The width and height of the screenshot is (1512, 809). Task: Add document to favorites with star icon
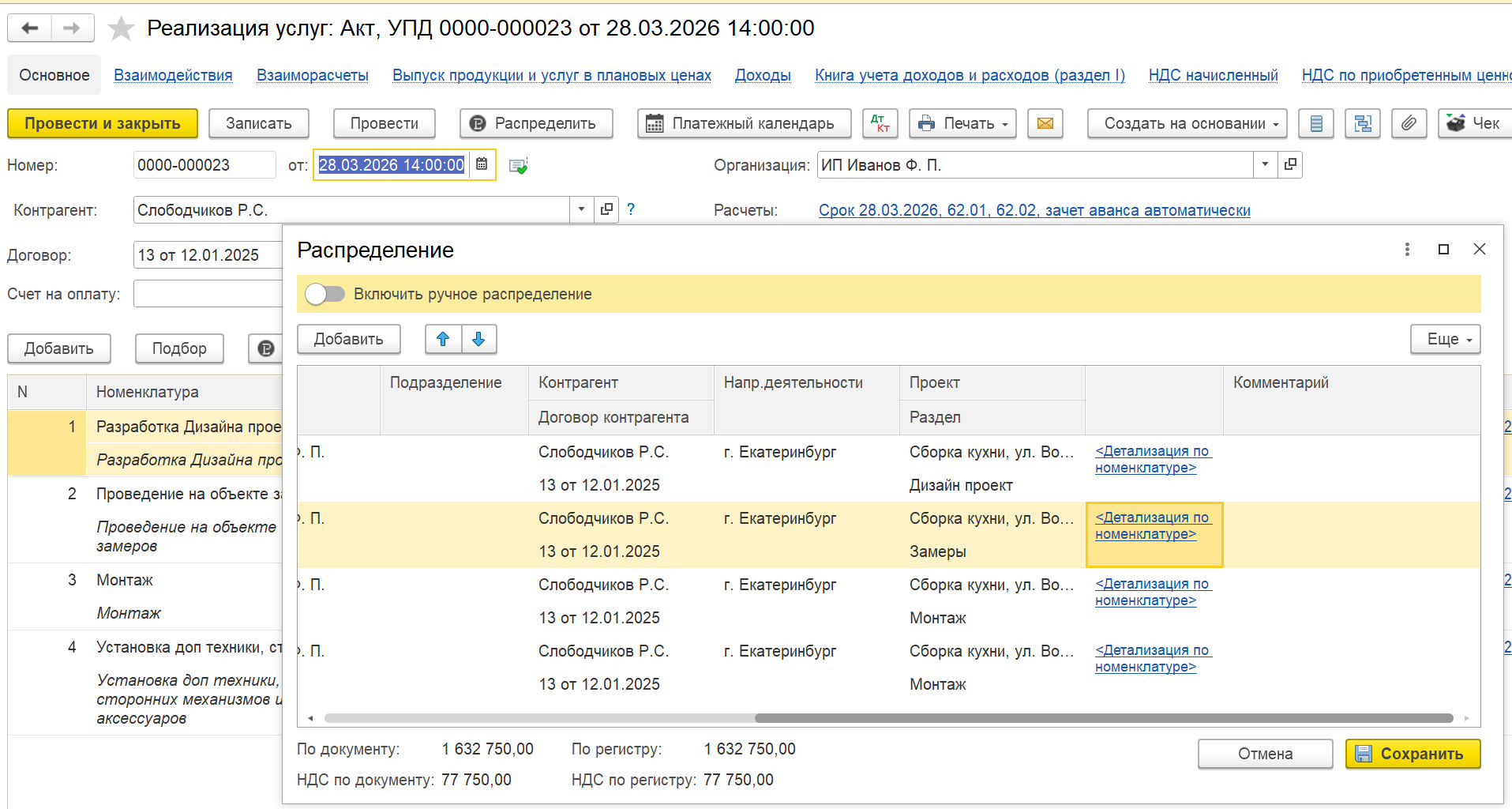pos(121,28)
